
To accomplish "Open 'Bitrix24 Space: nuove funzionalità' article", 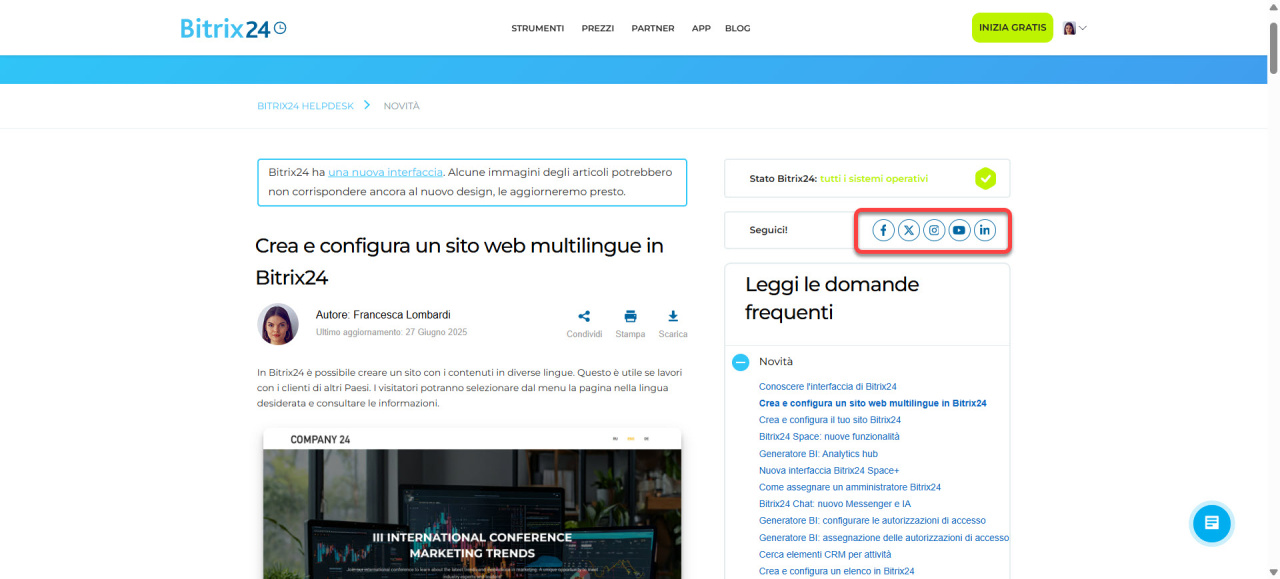I will coord(829,437).
